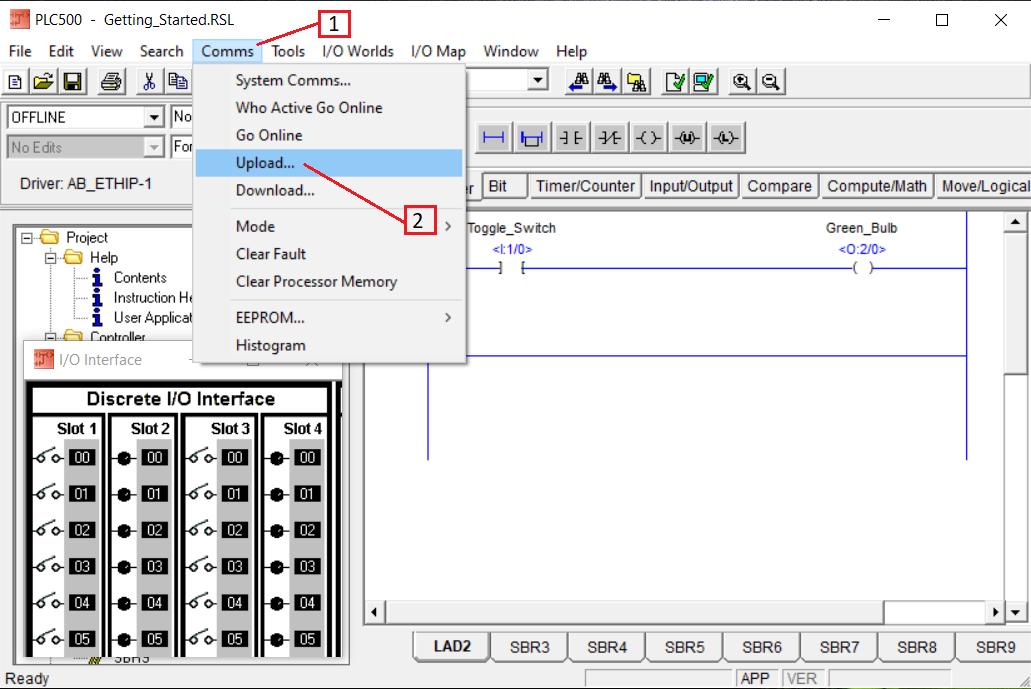This screenshot has height=689, width=1031.
Task: Select the Output Latch coil icon
Action: [x=726, y=137]
